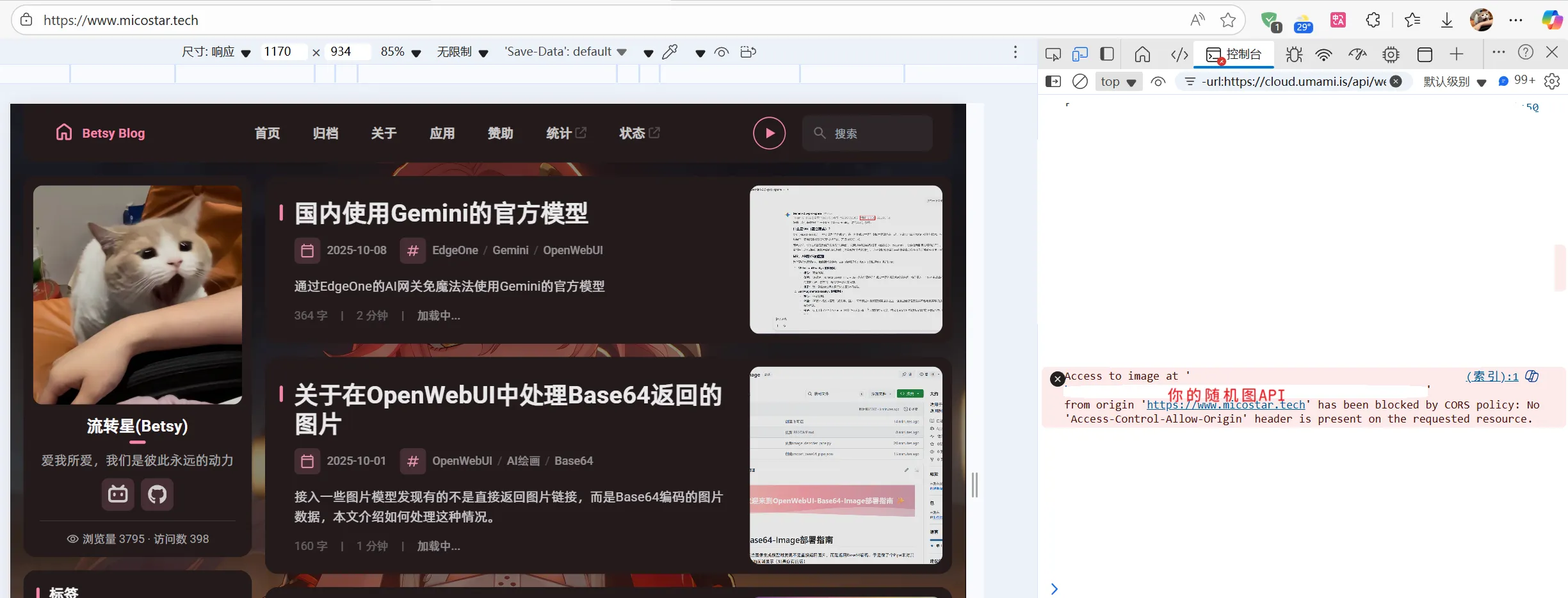Open the Gemini官方模型 article title
1568x598 pixels.
pyautogui.click(x=440, y=213)
